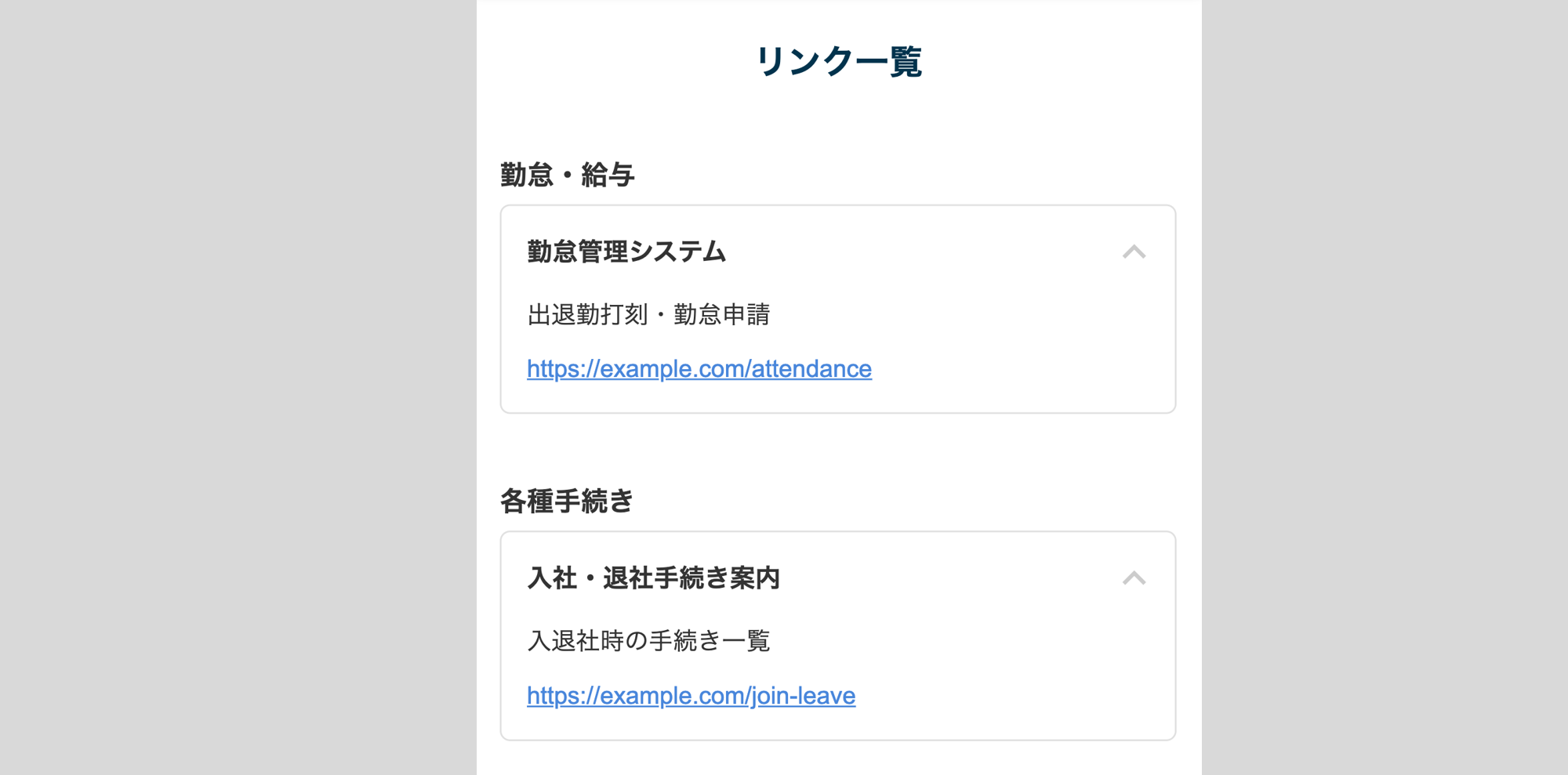Click the word 給与 in the first heading
Viewport: 1568px width, 775px height.
click(608, 175)
